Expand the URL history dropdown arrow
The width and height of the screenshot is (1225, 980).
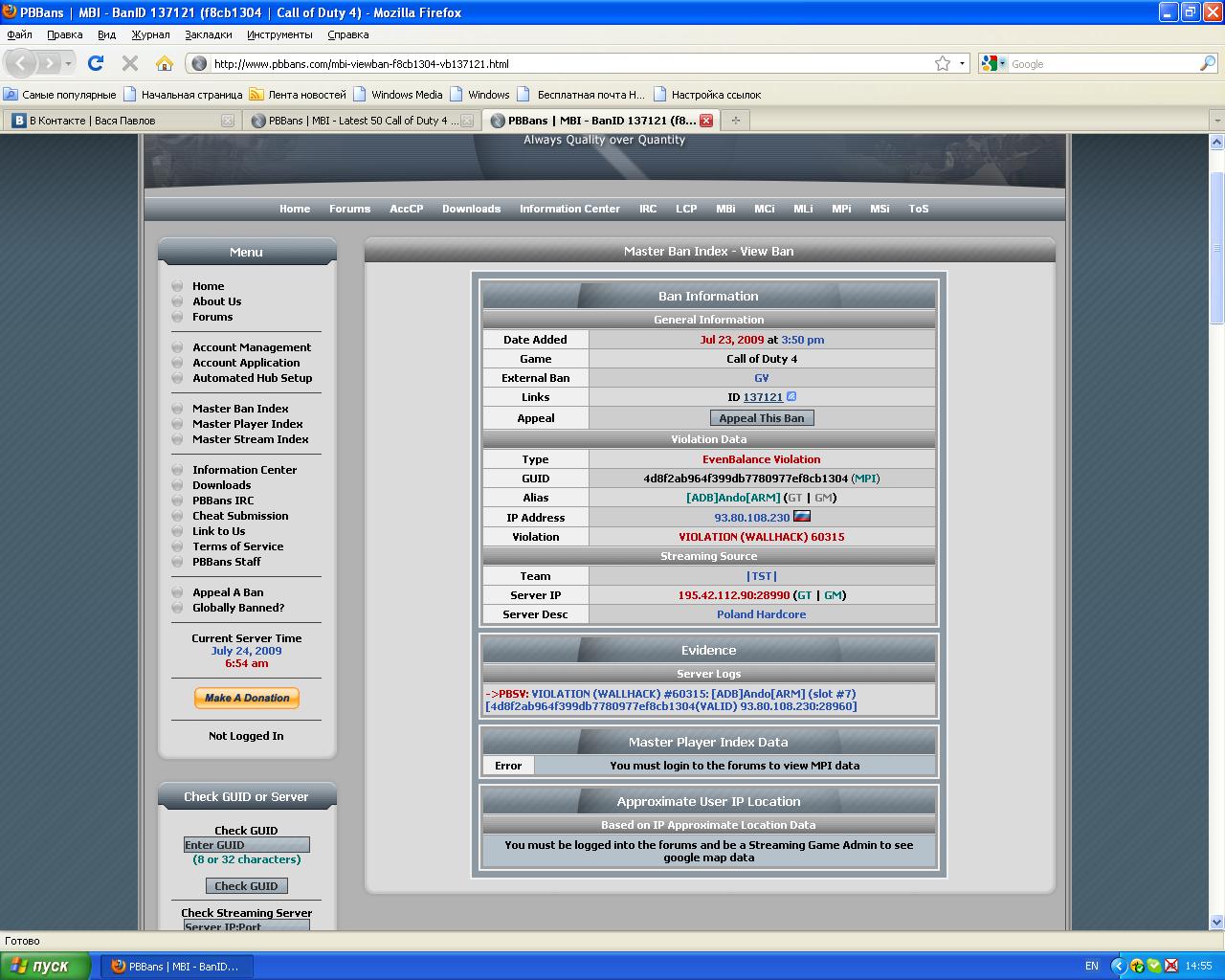(963, 63)
